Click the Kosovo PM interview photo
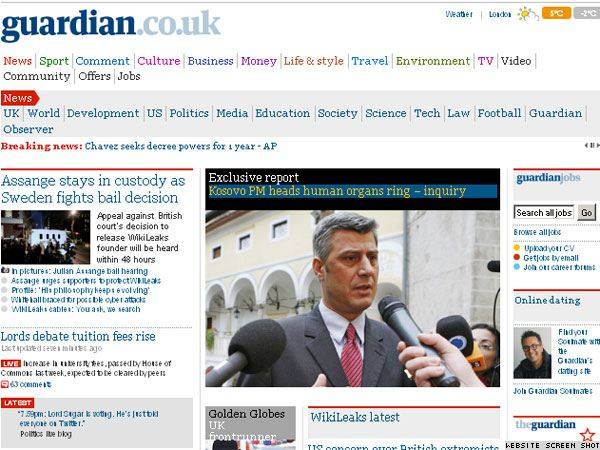Image resolution: width=600 pixels, height=450 pixels. pos(352,298)
